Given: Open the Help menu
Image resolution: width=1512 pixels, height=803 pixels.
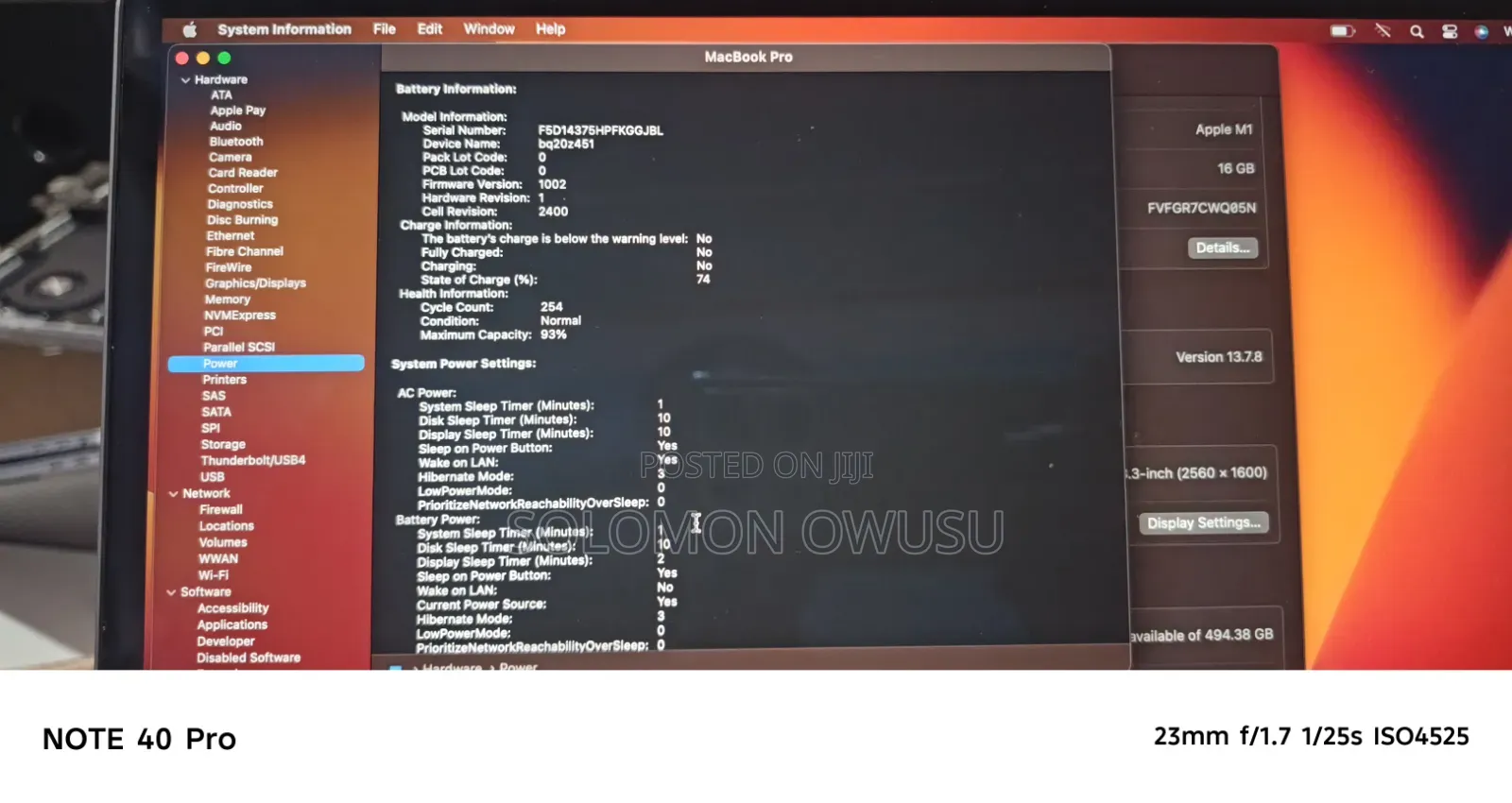Looking at the screenshot, I should (550, 29).
